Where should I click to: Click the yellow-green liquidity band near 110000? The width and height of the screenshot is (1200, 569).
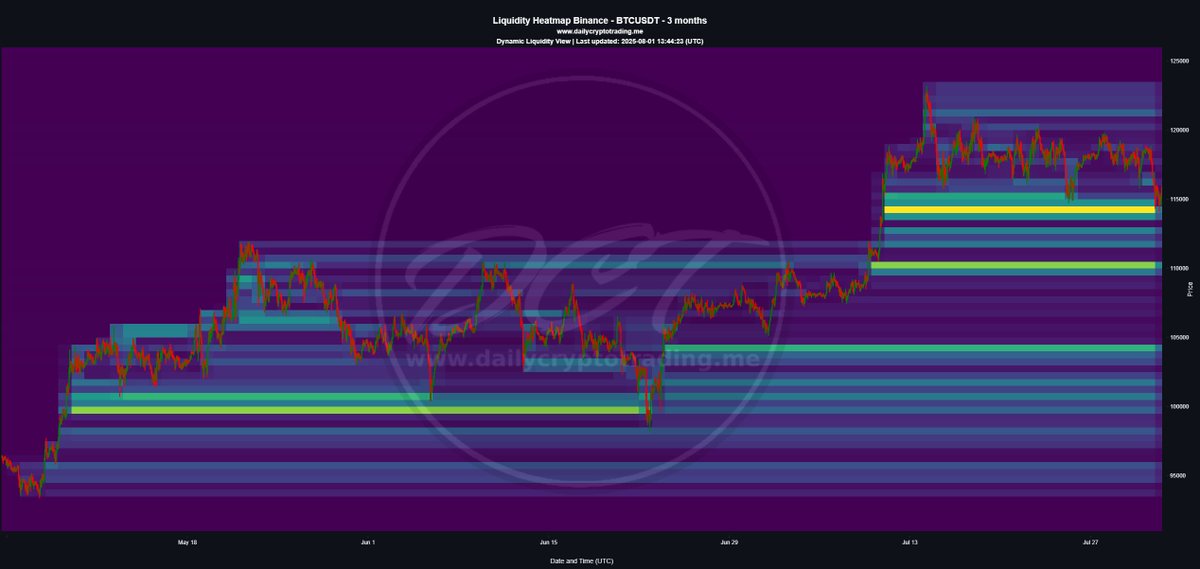[x=1012, y=265]
